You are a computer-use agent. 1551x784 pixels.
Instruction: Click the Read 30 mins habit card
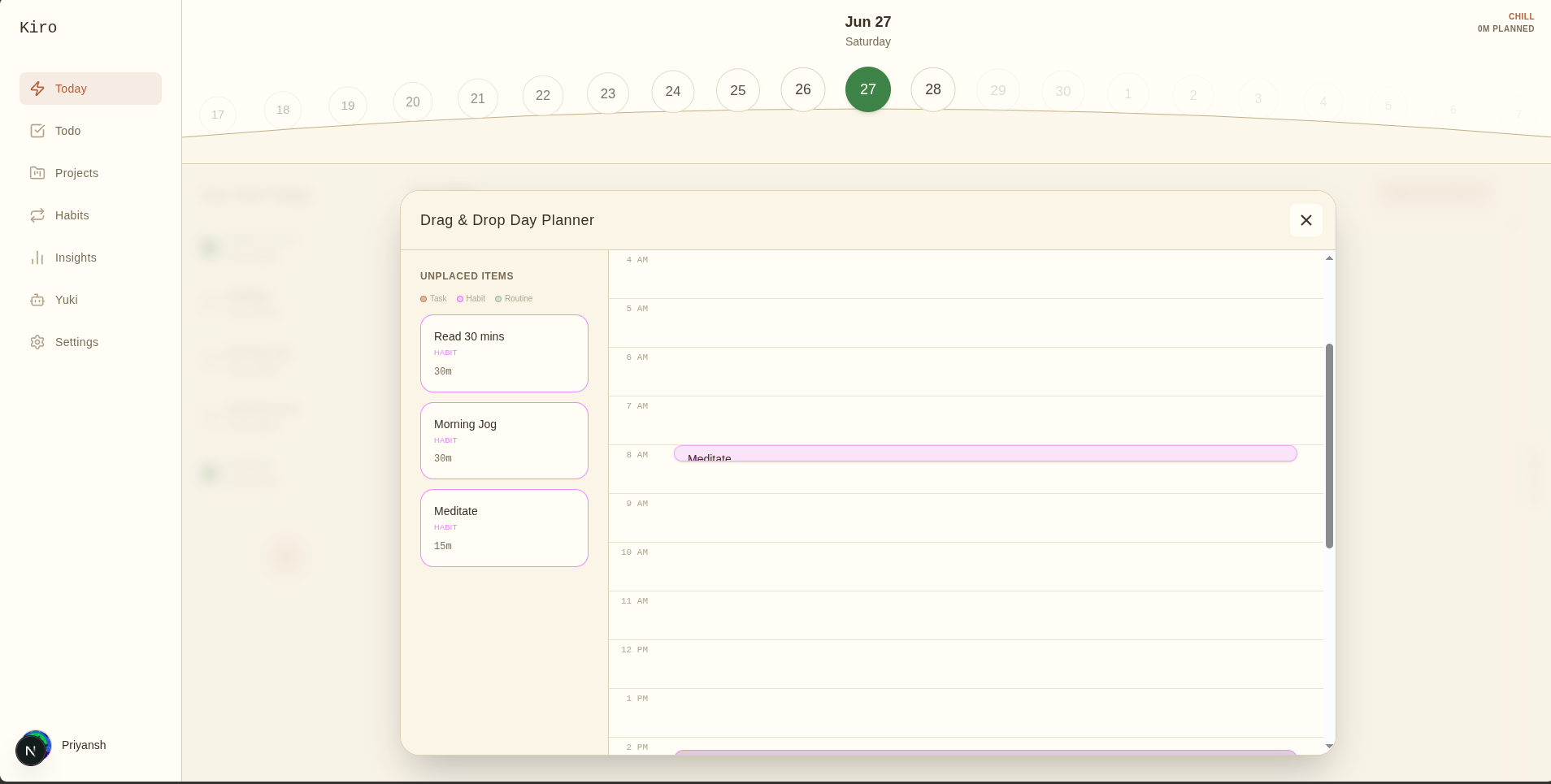pyautogui.click(x=504, y=353)
